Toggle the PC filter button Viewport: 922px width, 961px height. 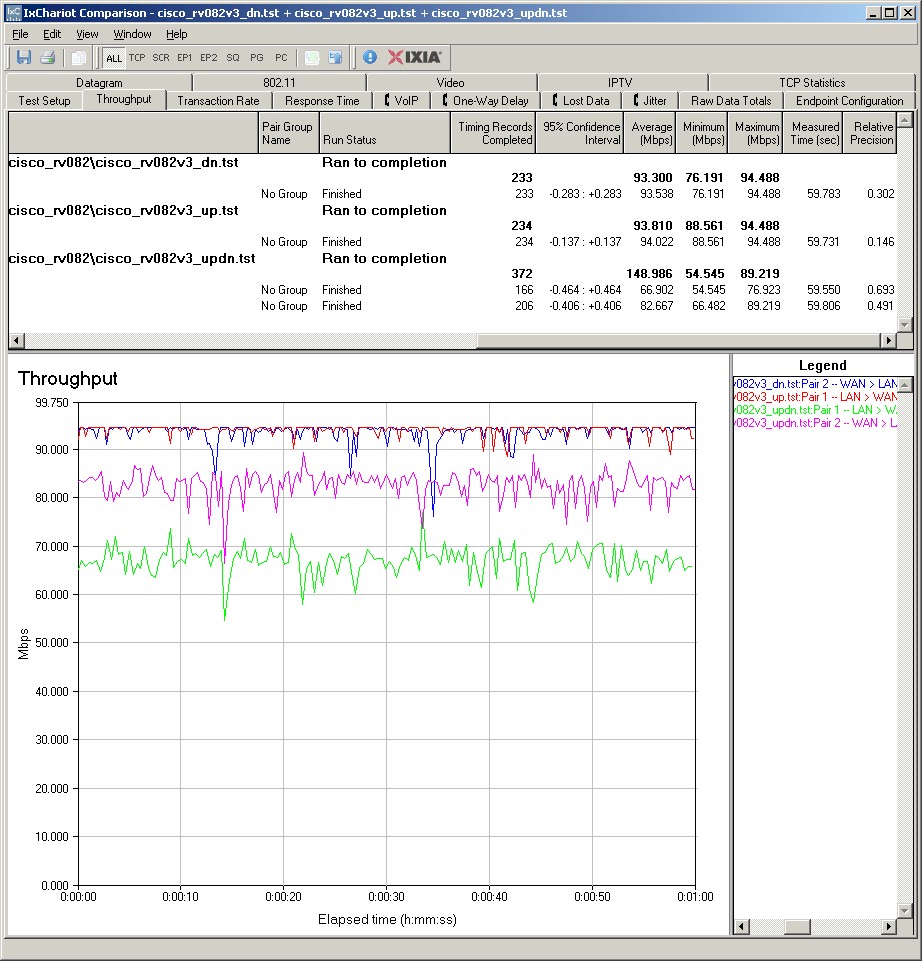[x=281, y=58]
